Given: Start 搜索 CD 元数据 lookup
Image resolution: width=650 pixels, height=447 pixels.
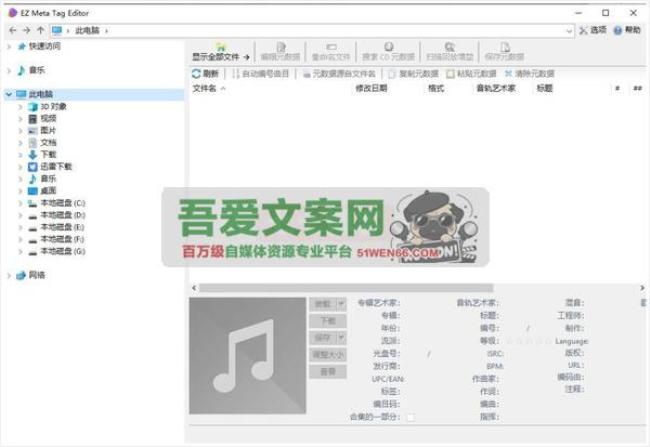Looking at the screenshot, I should click(x=388, y=52).
